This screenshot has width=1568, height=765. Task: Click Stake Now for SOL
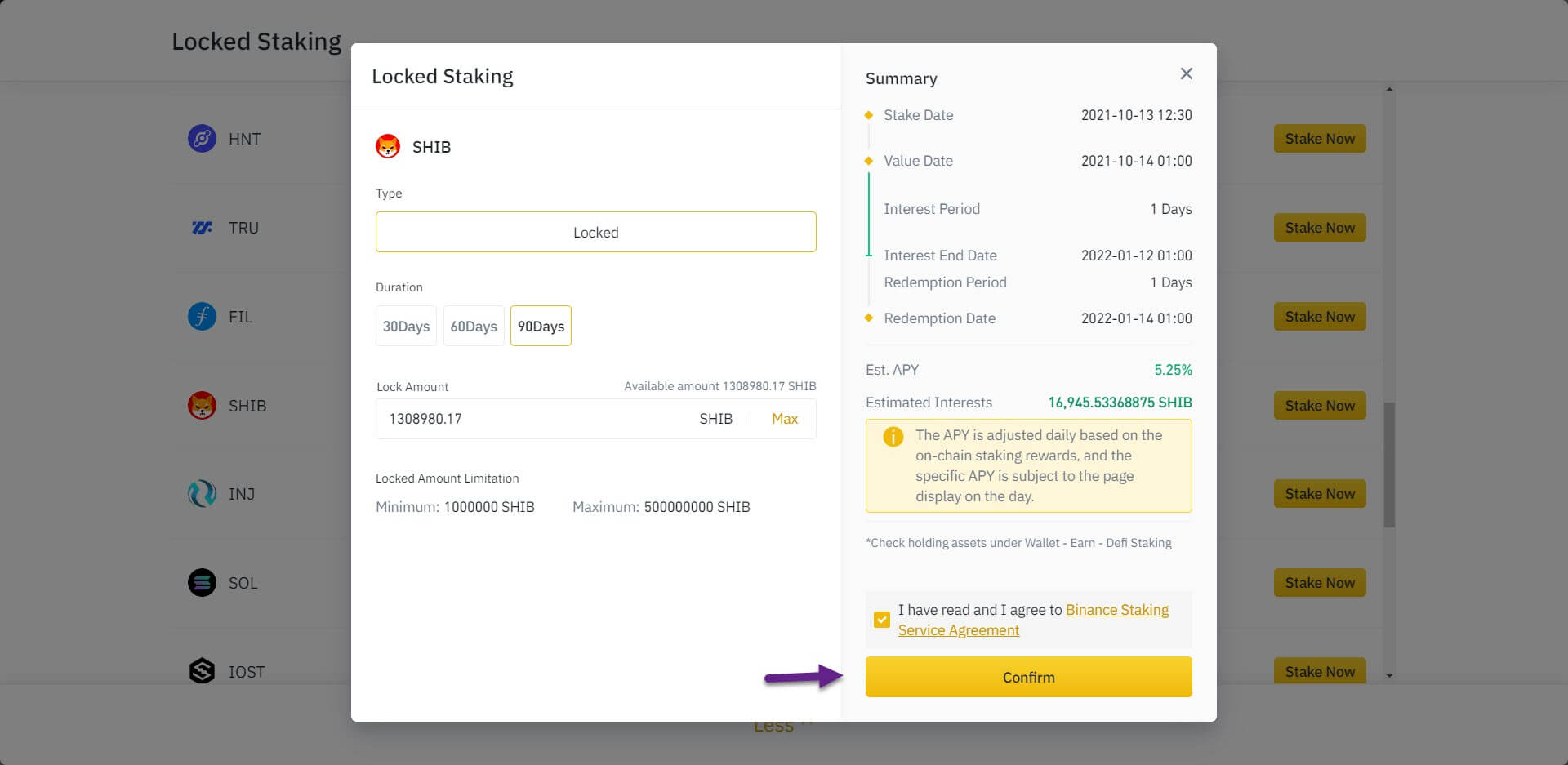coord(1320,583)
